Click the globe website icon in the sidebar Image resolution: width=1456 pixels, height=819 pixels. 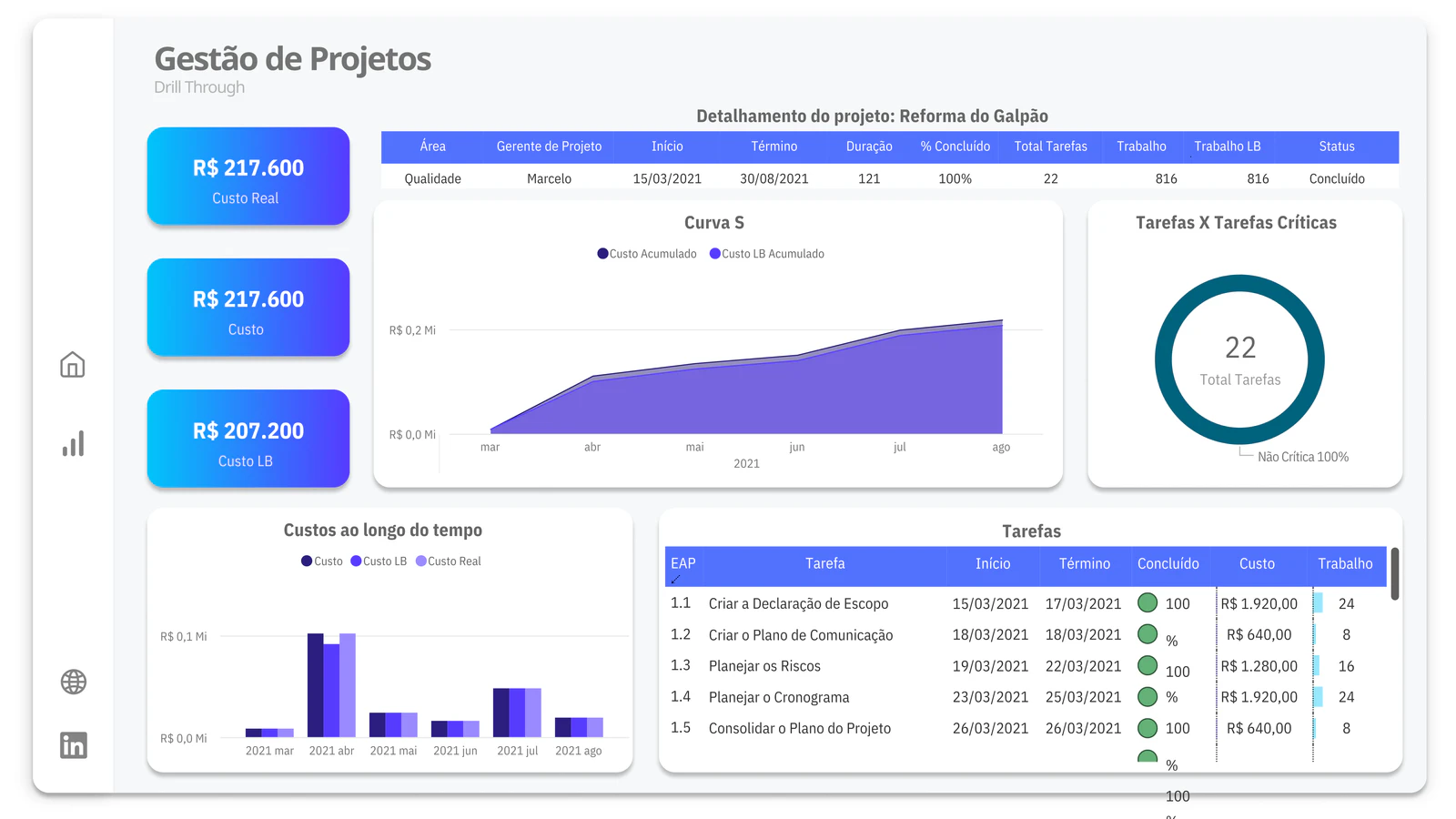click(73, 682)
